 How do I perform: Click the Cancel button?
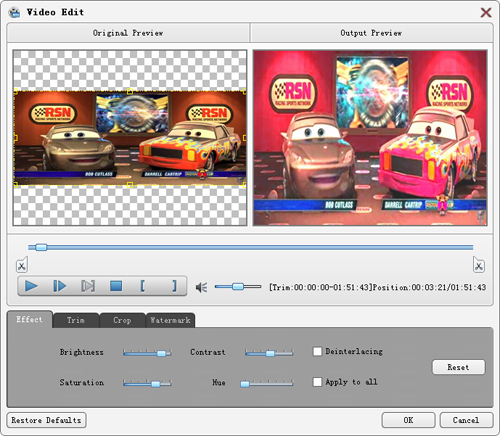pyautogui.click(x=466, y=420)
